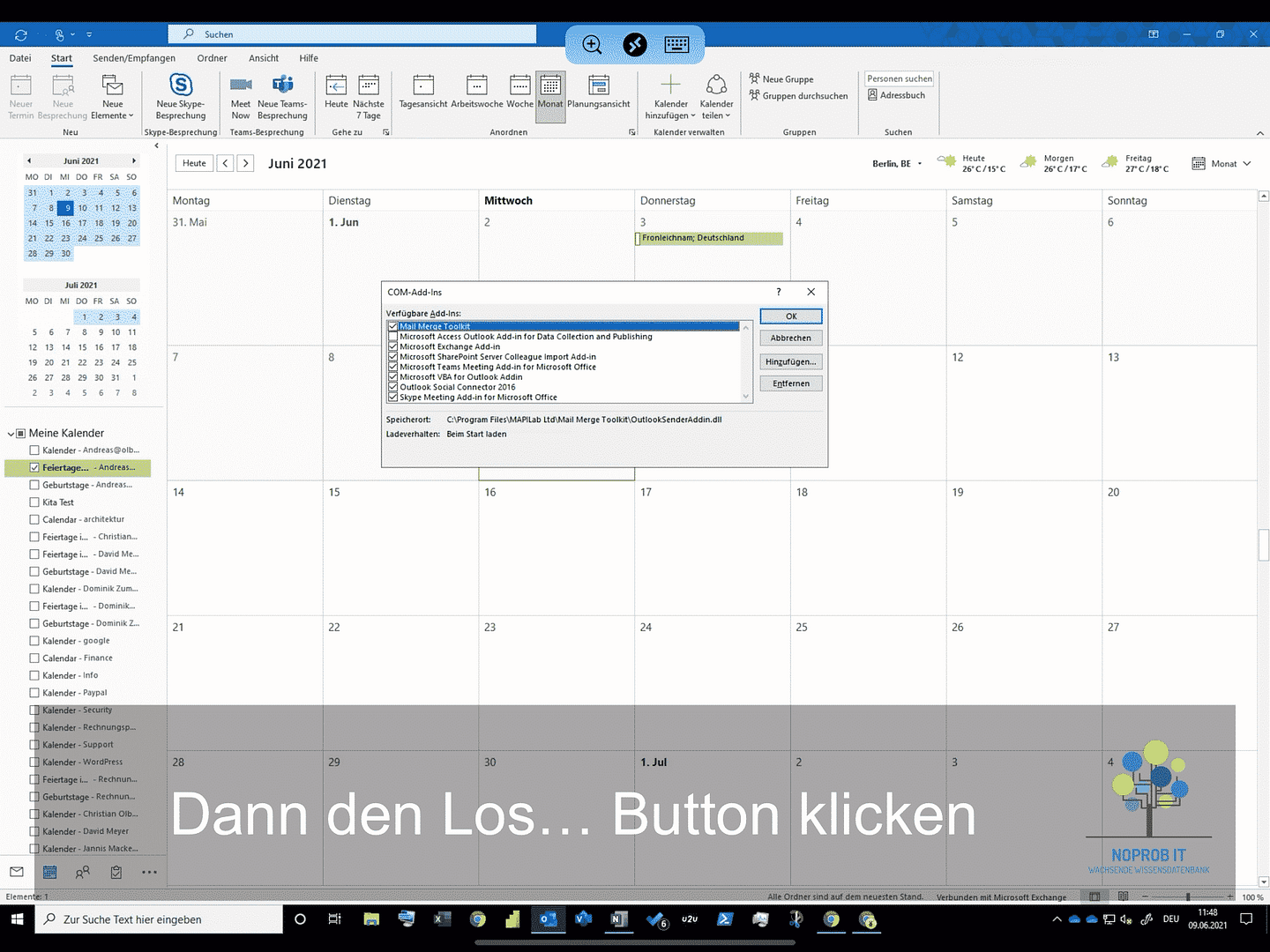Check Kalender - google calendar
Screen dimensions: 1270x952
(x=34, y=641)
